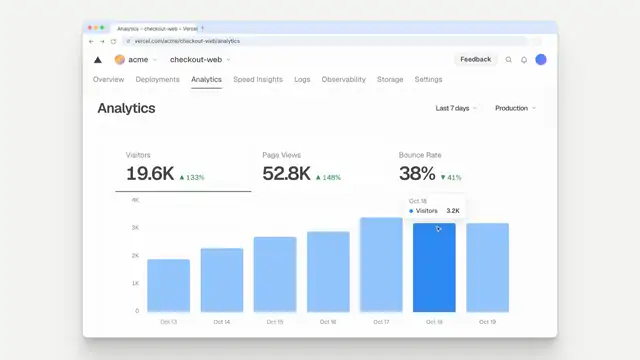This screenshot has width=640, height=360.
Task: Open the Production environment dropdown
Action: click(516, 108)
